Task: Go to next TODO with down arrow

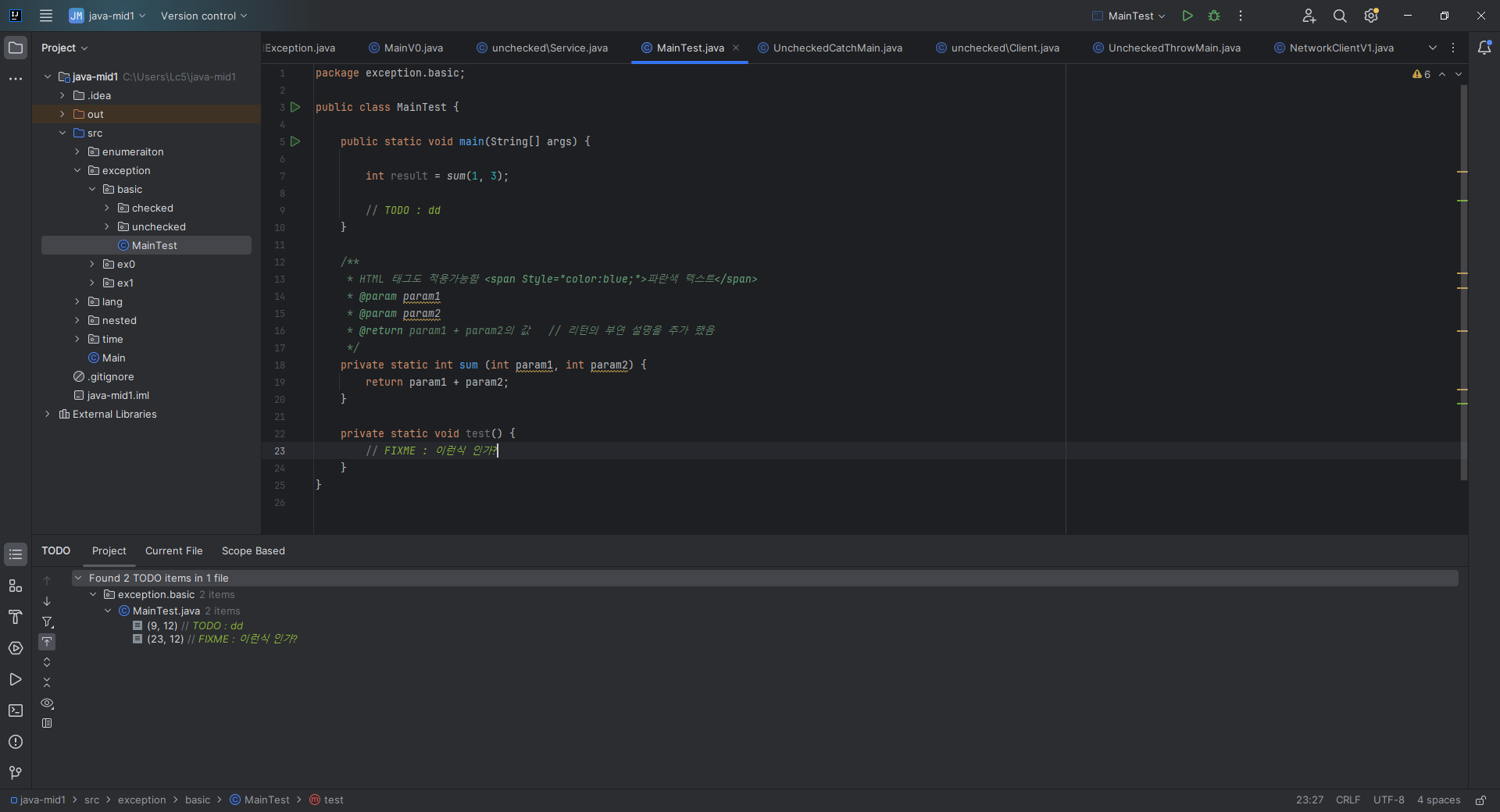Action: click(47, 600)
